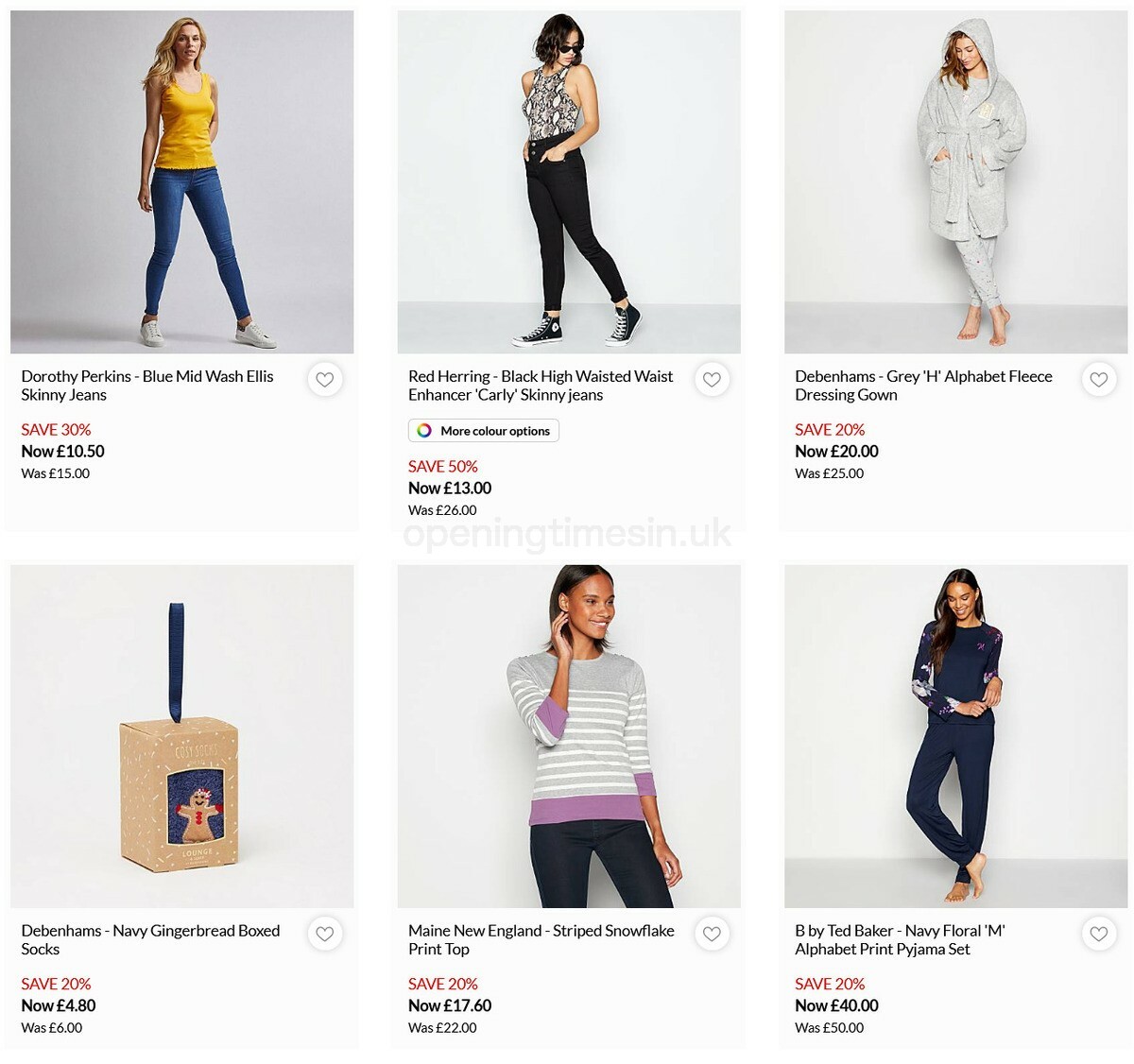
Task: Favourite the B by Ted Baker Pyjama Set
Action: click(x=1098, y=934)
